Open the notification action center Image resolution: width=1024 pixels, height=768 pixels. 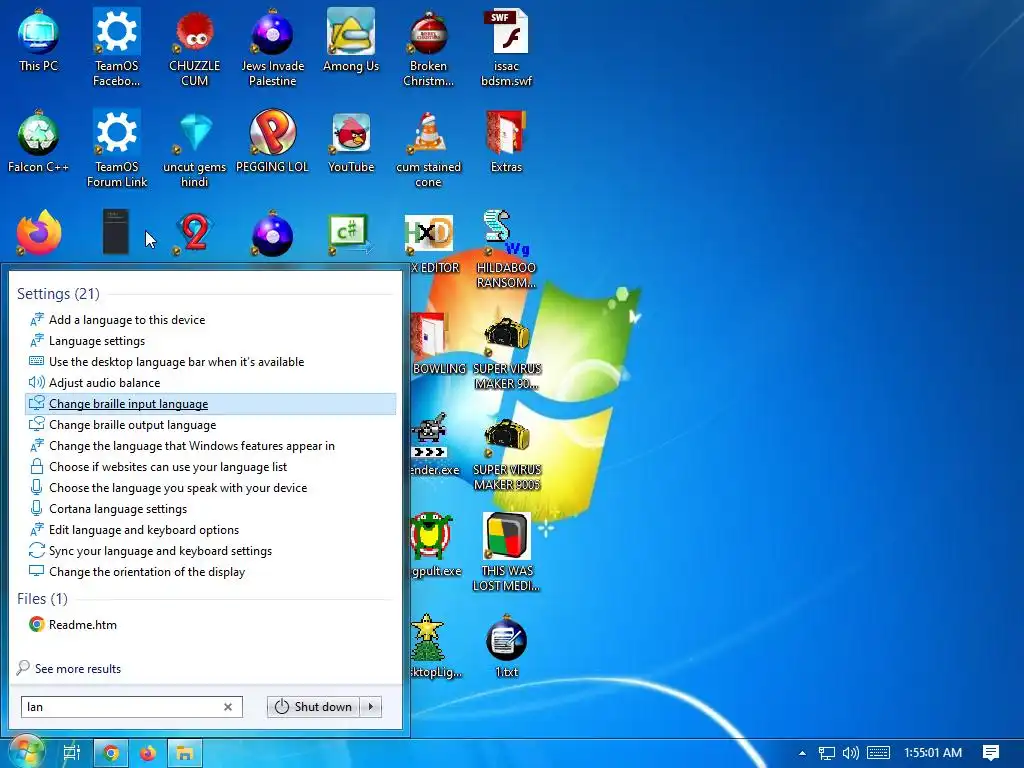(991, 753)
